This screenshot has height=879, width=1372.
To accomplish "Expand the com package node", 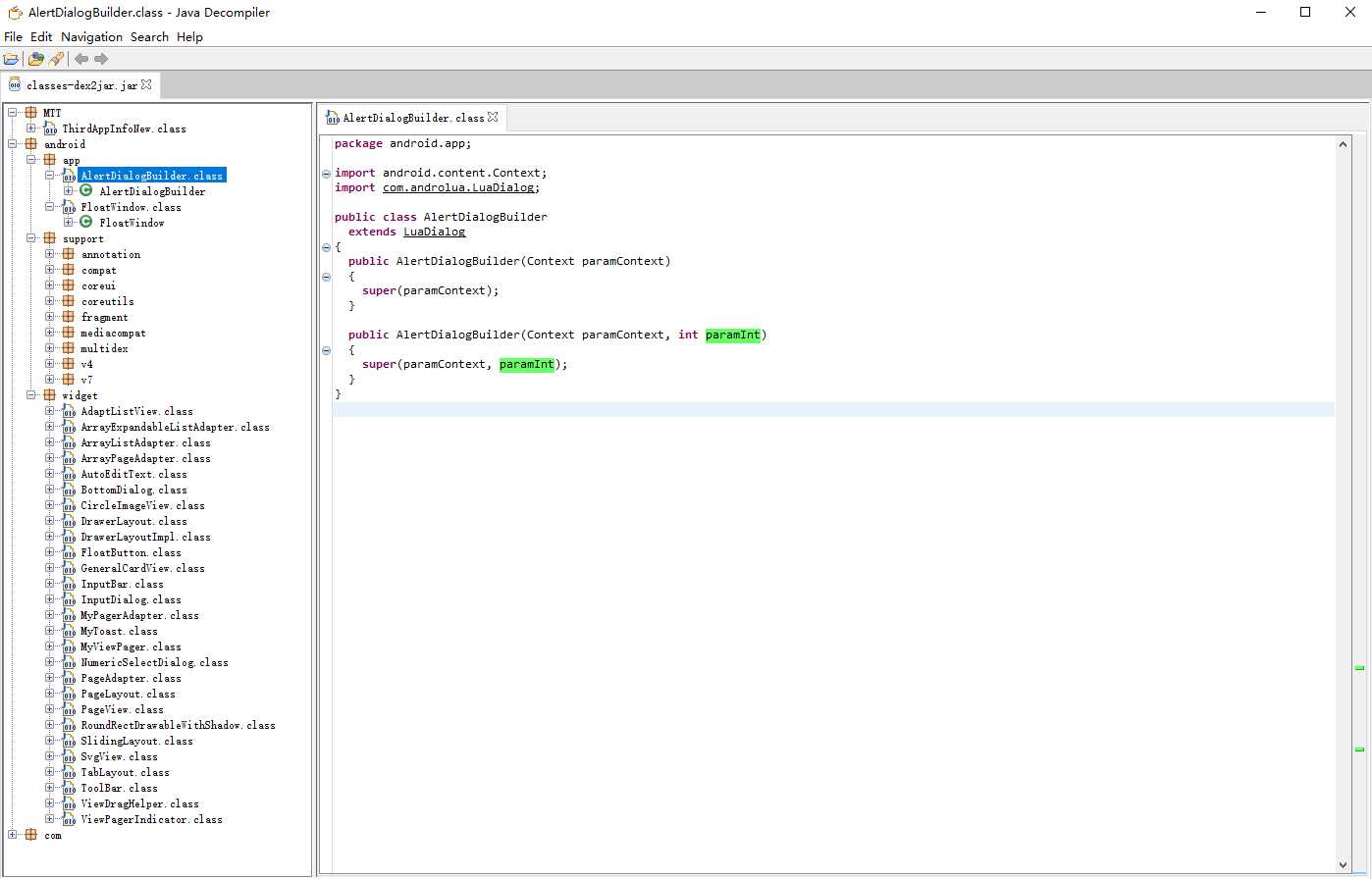I will pyautogui.click(x=13, y=835).
